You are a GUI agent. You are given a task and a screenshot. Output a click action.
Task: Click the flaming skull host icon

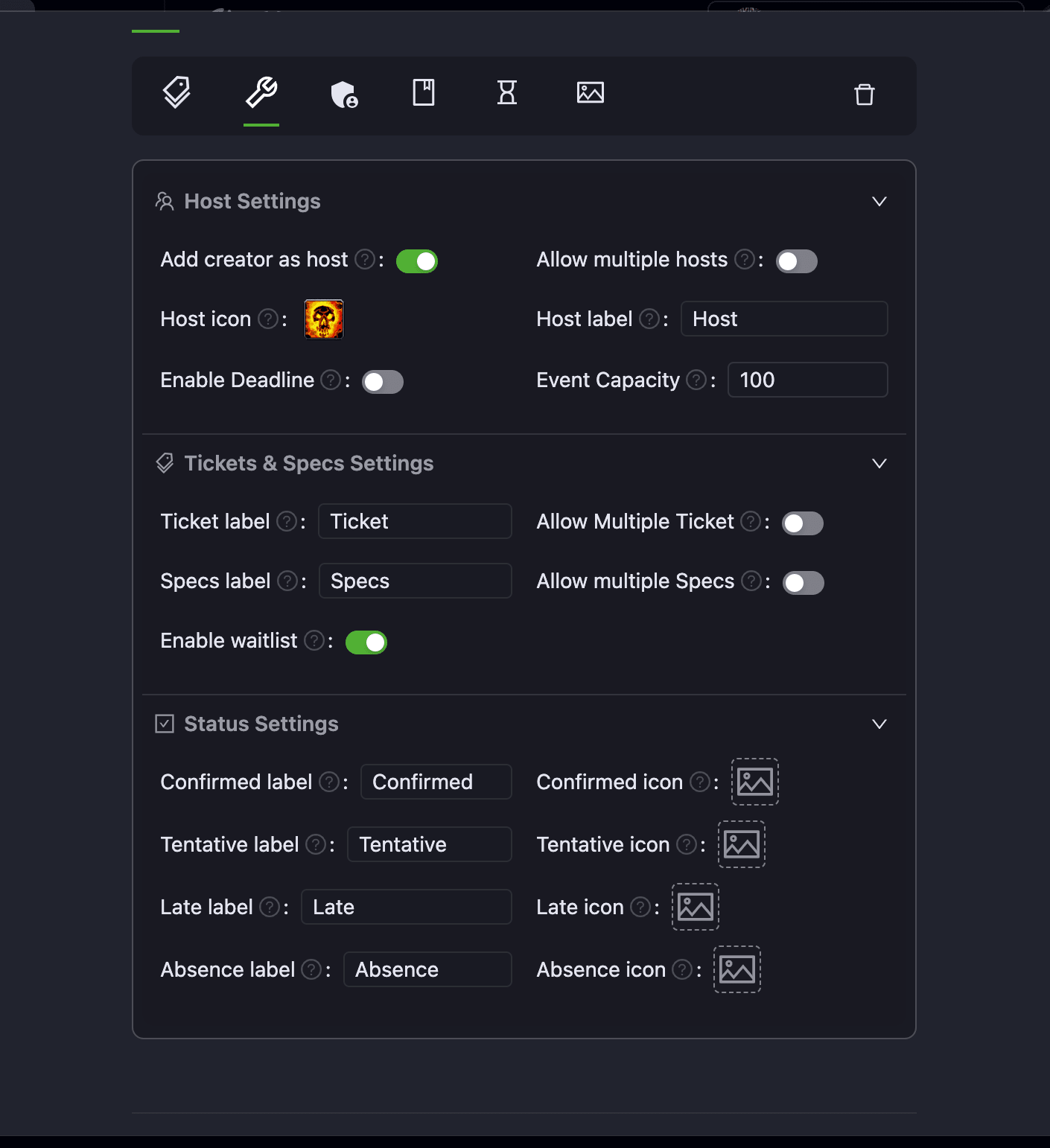324,319
